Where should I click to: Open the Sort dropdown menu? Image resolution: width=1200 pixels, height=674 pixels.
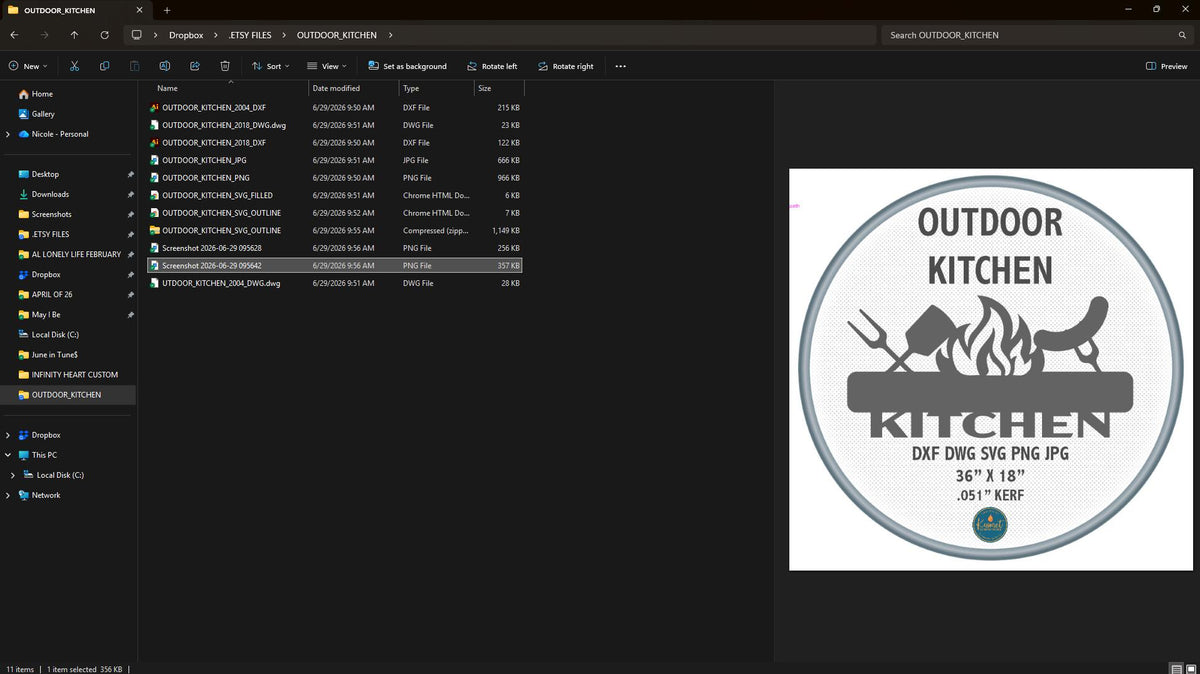click(x=269, y=66)
